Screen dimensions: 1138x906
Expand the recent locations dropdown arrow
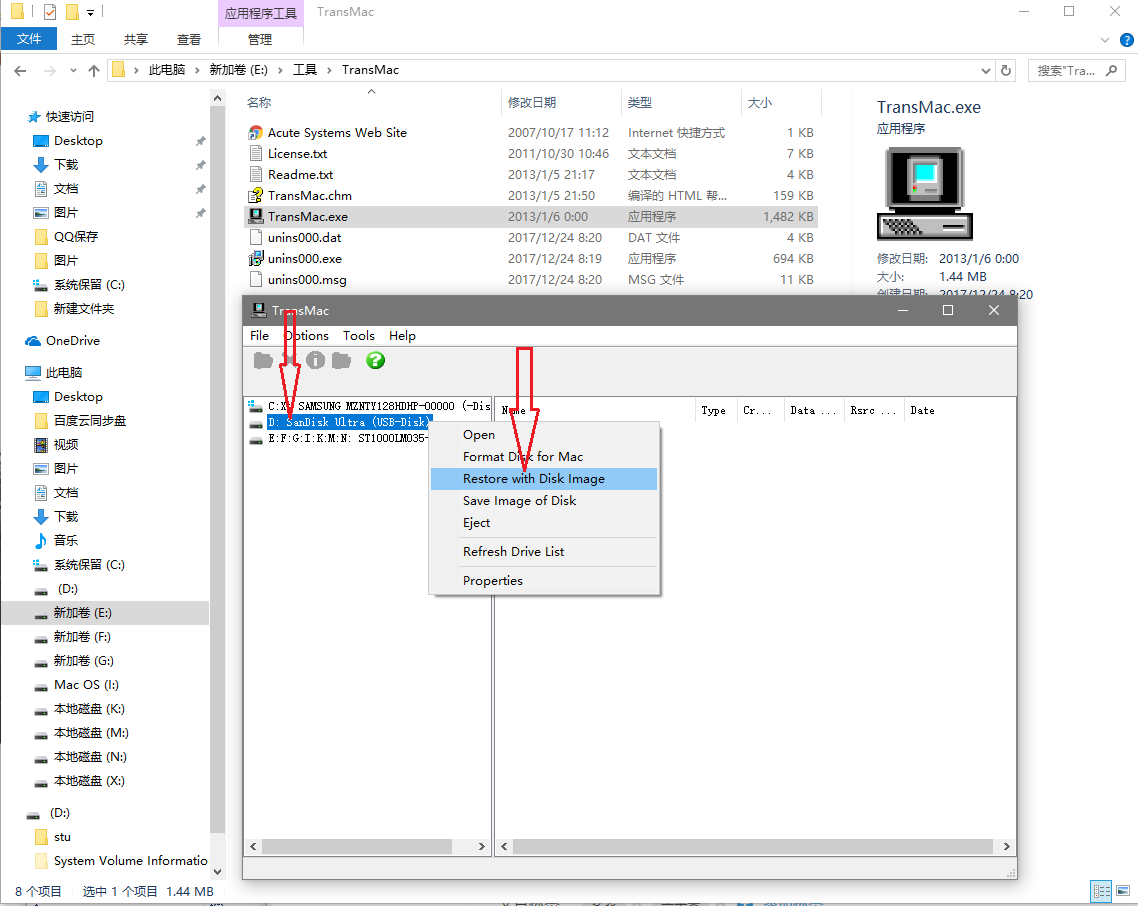[x=73, y=70]
